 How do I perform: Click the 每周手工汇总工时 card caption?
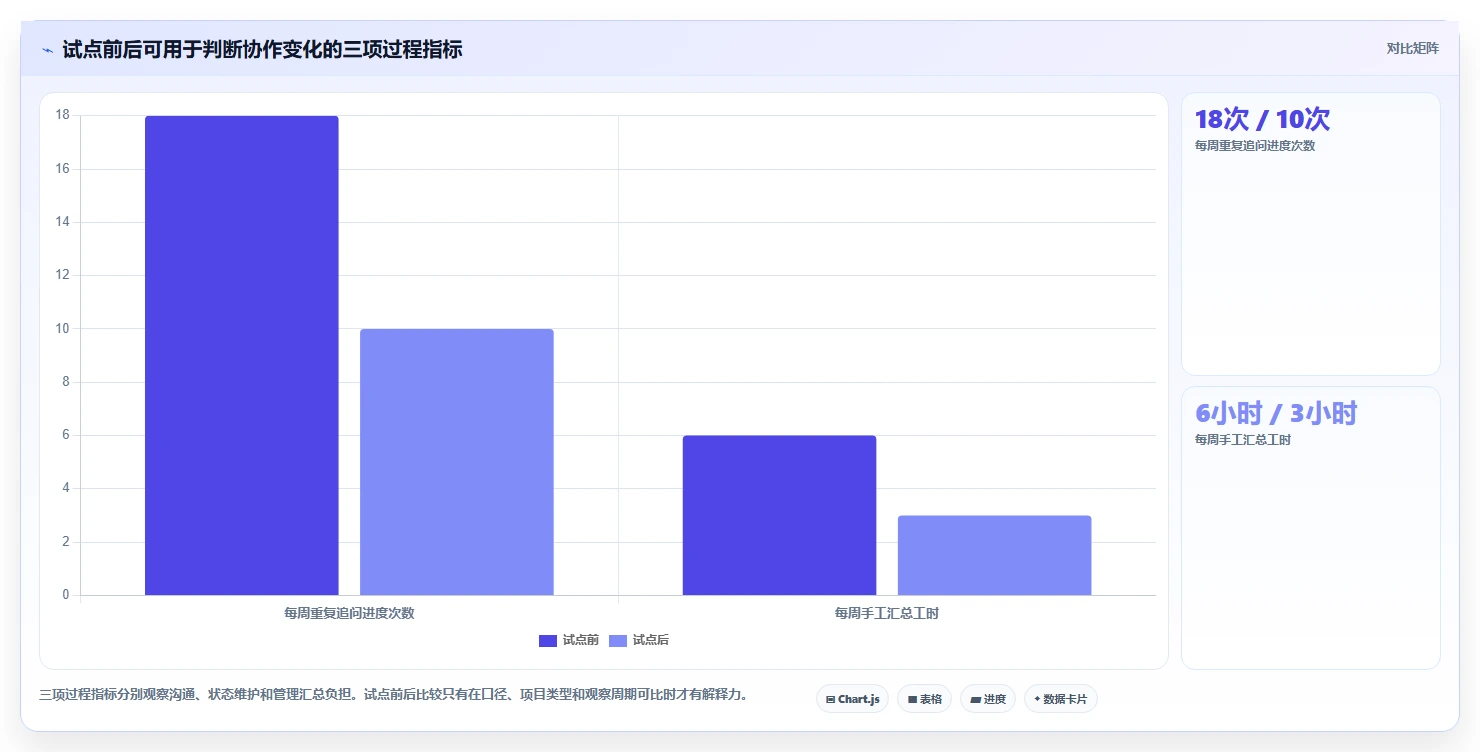(x=1243, y=440)
